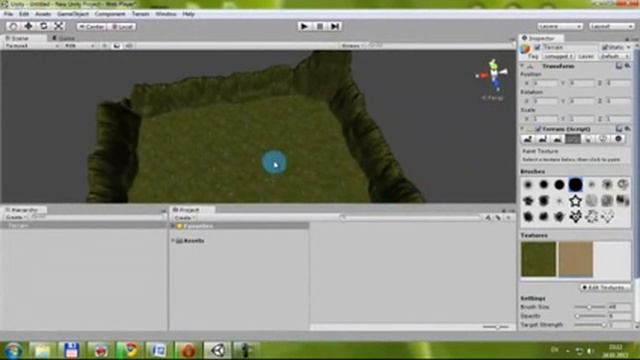Open the Edit menu
Screen dimensions: 640x360
24,14
